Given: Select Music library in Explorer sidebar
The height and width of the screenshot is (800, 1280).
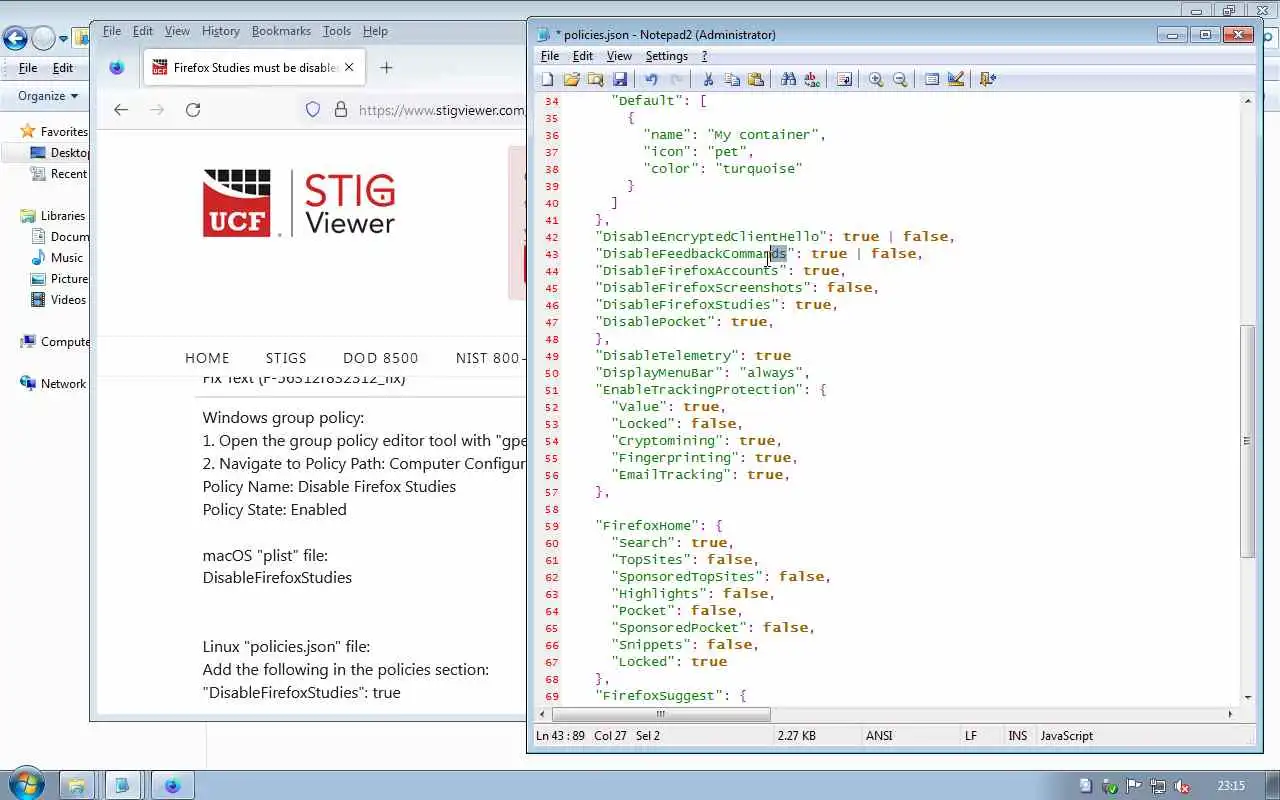Looking at the screenshot, I should click(67, 258).
